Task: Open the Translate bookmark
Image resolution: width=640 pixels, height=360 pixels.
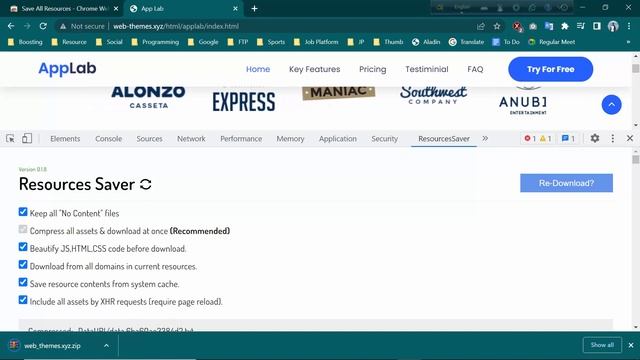Action: click(x=466, y=42)
